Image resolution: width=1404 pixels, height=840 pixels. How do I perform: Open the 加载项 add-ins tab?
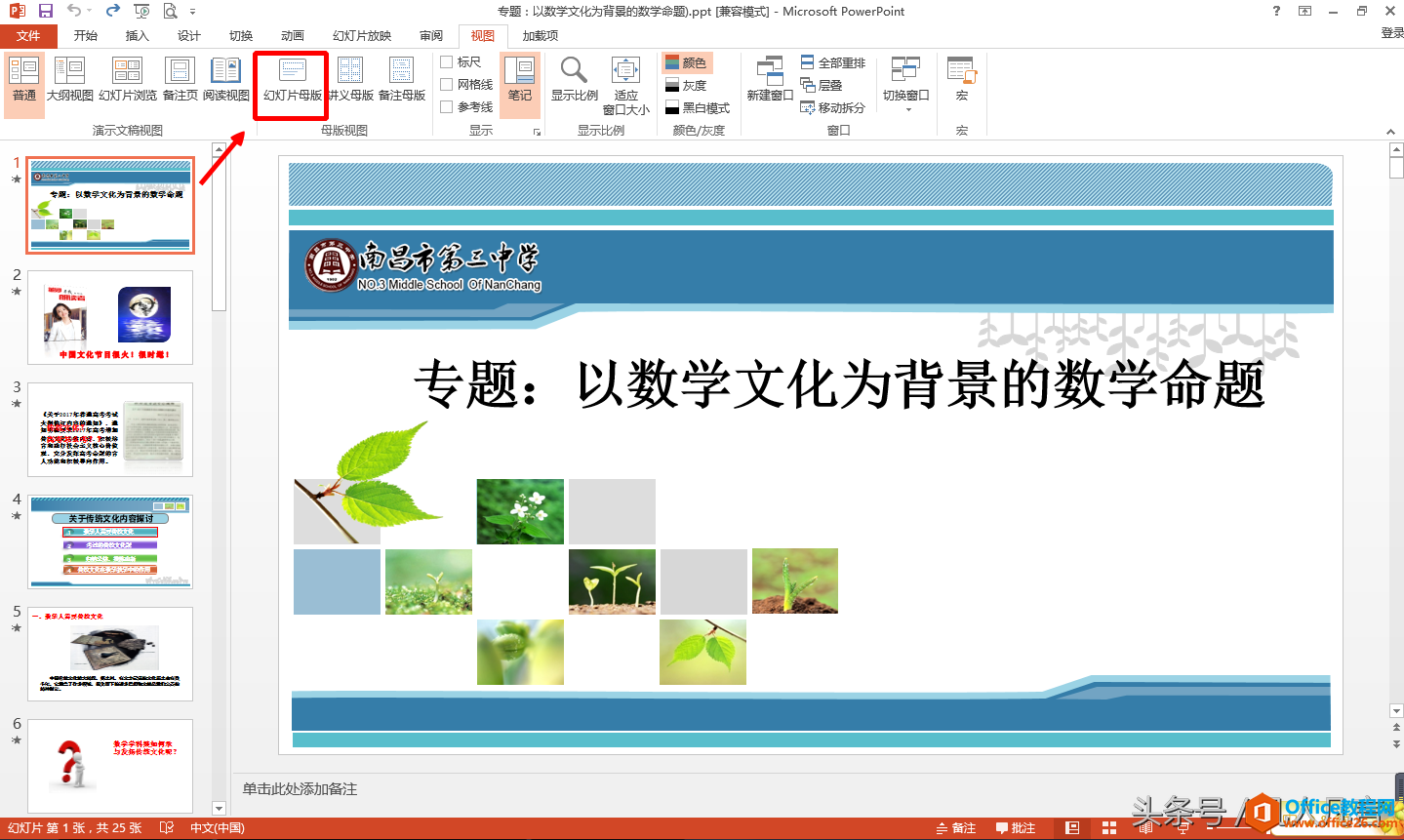point(539,35)
